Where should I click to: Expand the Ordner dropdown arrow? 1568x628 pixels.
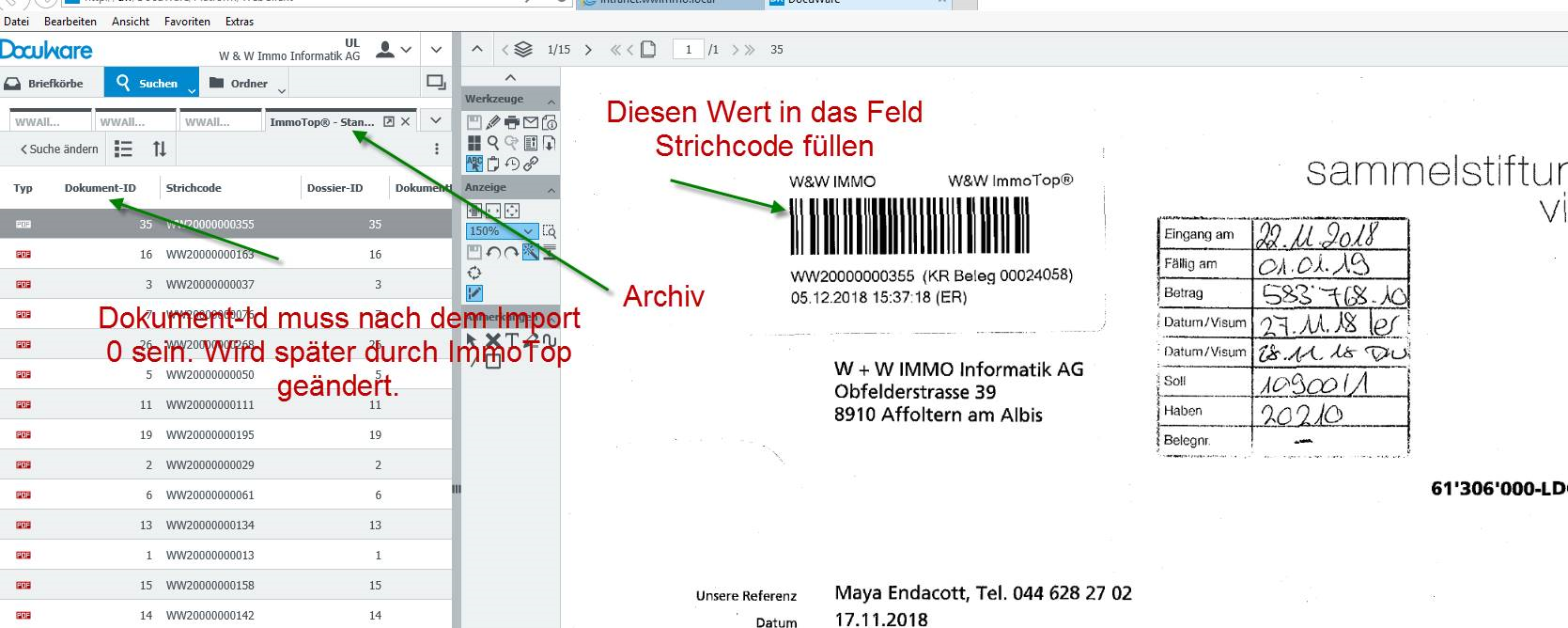[x=281, y=90]
